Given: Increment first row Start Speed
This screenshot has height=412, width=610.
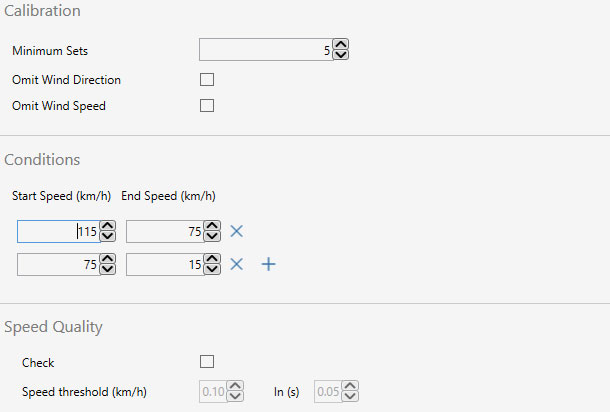Looking at the screenshot, I should (108, 226).
